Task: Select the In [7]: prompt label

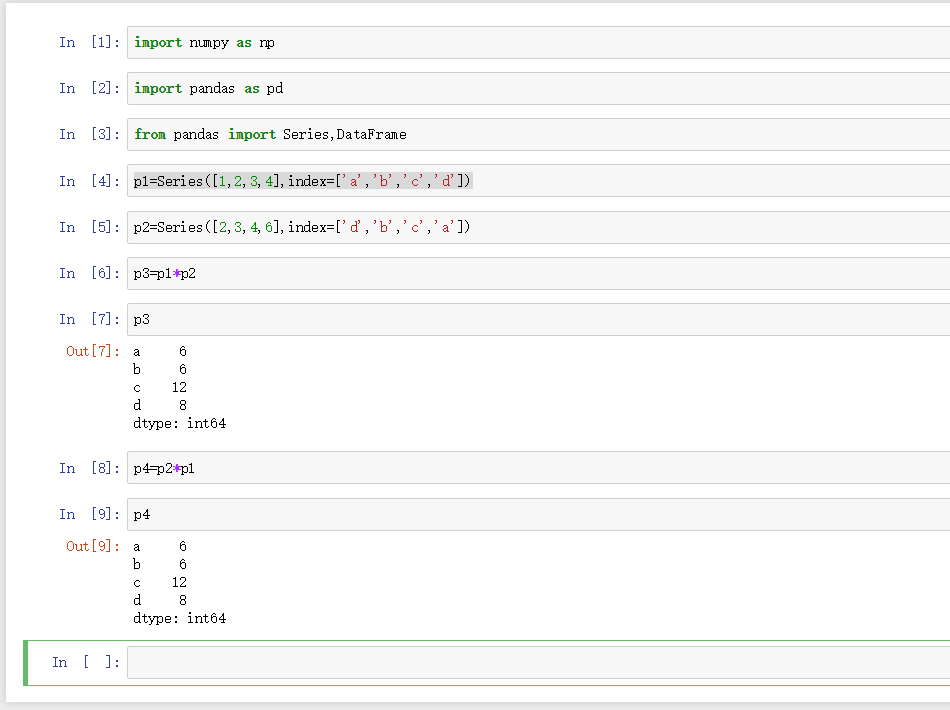Action: click(x=89, y=319)
